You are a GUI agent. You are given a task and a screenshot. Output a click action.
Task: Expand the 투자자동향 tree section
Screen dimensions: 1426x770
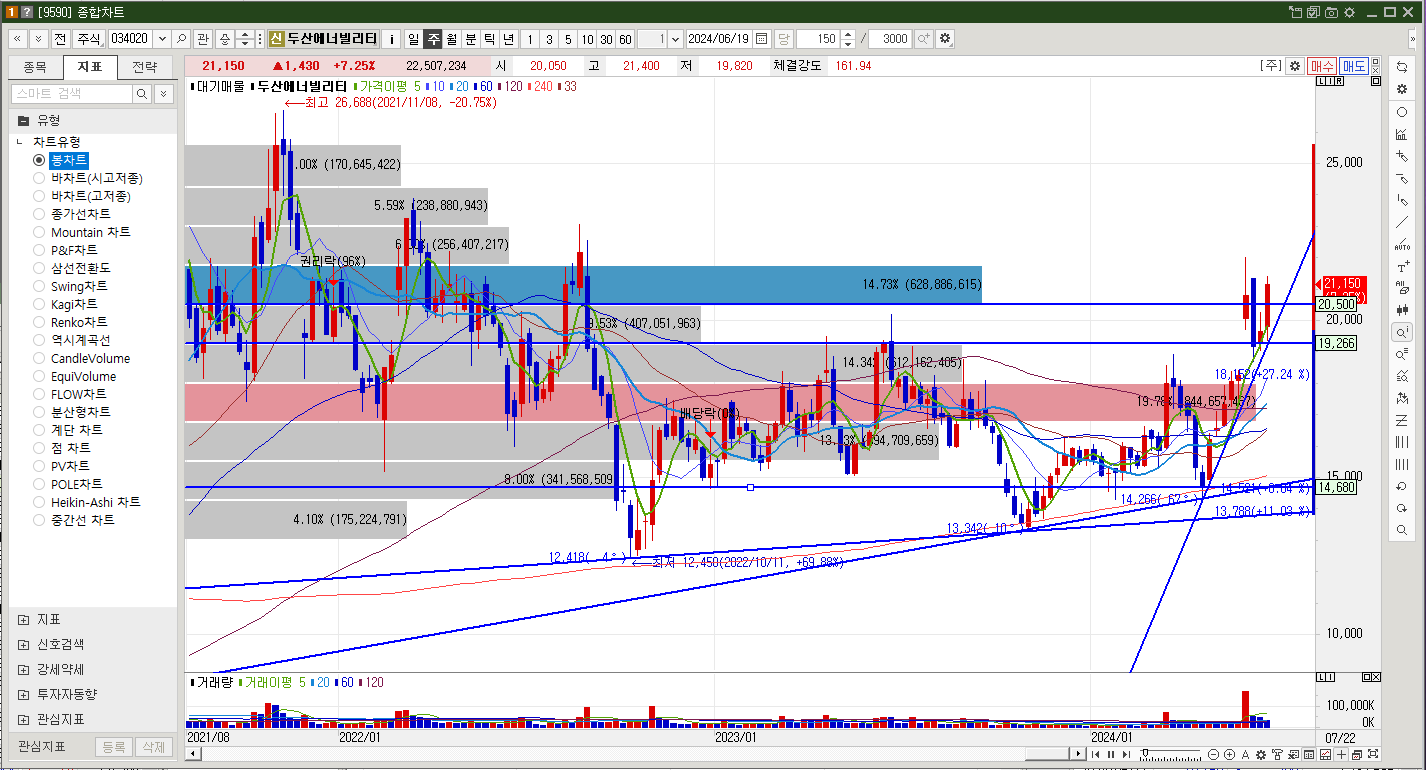23,694
